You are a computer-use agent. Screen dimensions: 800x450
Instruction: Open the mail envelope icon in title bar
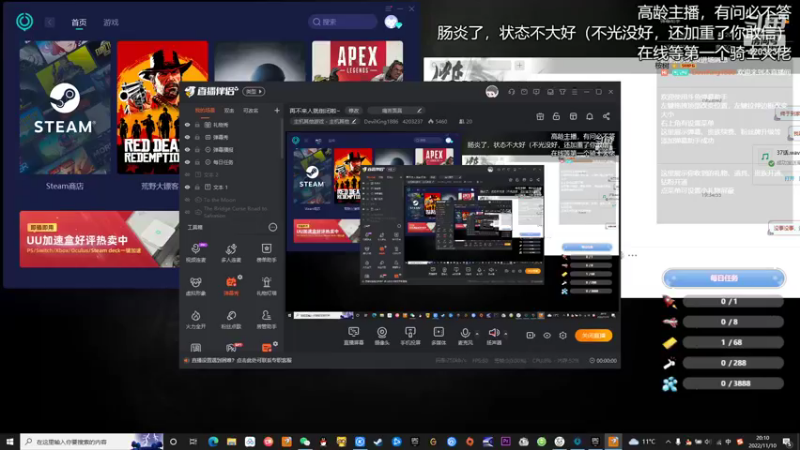pos(524,92)
